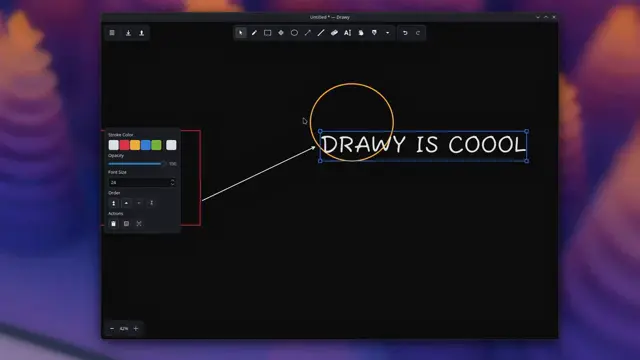Screen dimensions: 640x360
Task: Click the shield-shaped tool beside the hand tool
Action: [x=374, y=33]
